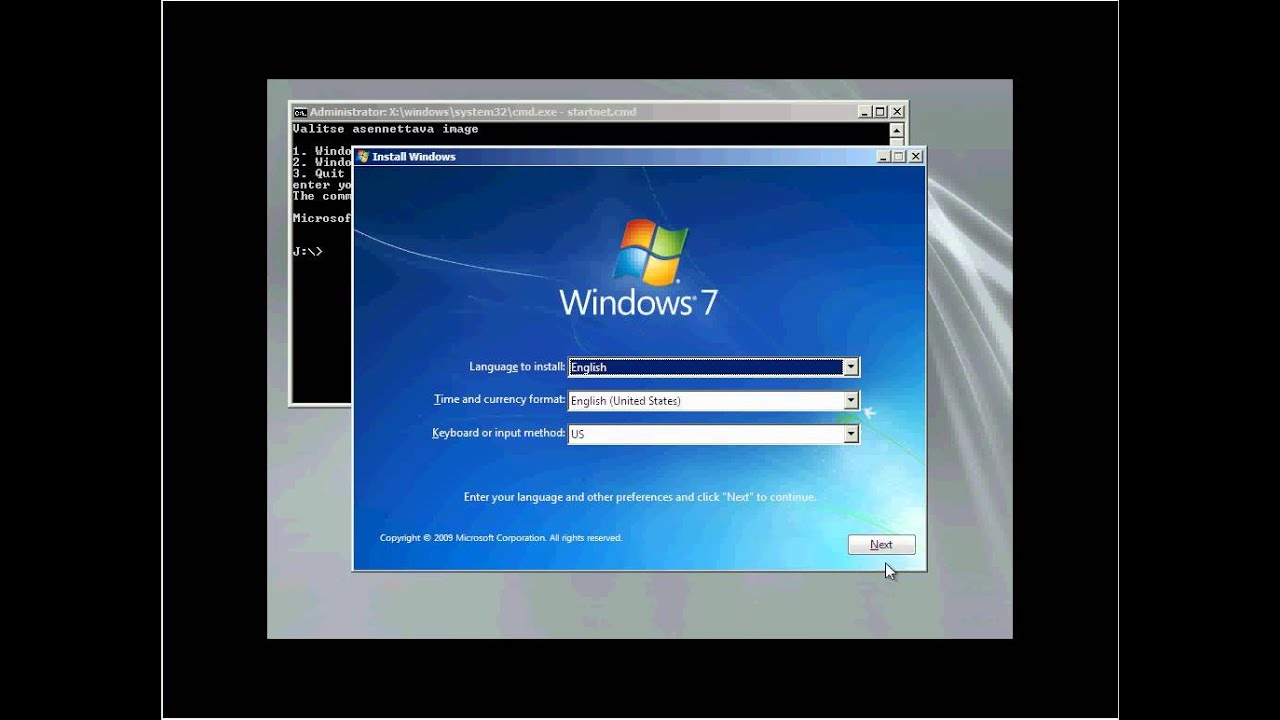This screenshot has width=1280, height=720.
Task: Minimize the Install Windows dialog
Action: tap(883, 156)
